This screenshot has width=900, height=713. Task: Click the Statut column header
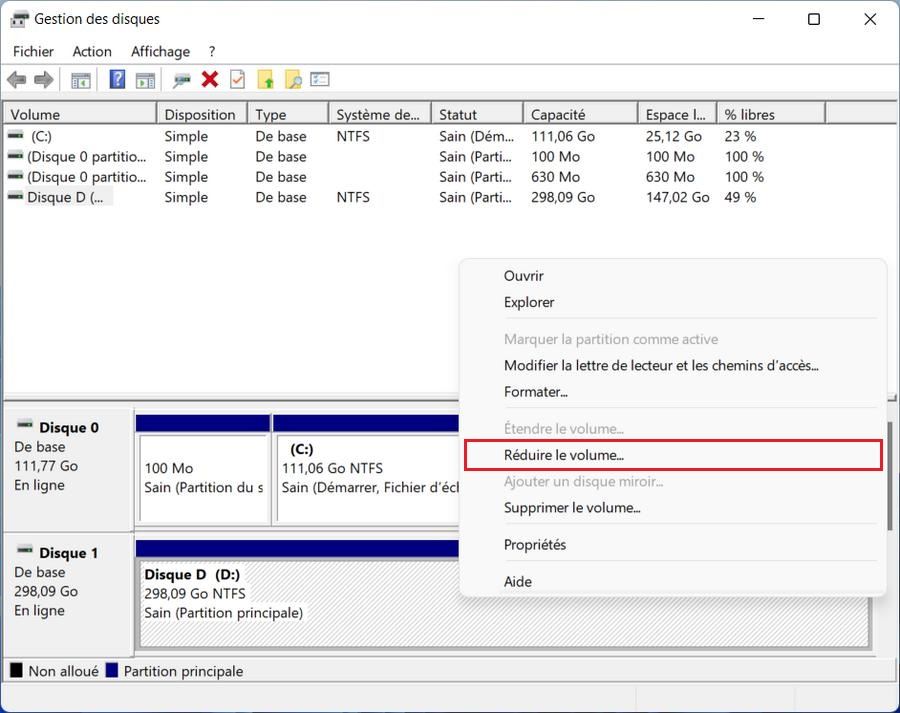point(458,115)
